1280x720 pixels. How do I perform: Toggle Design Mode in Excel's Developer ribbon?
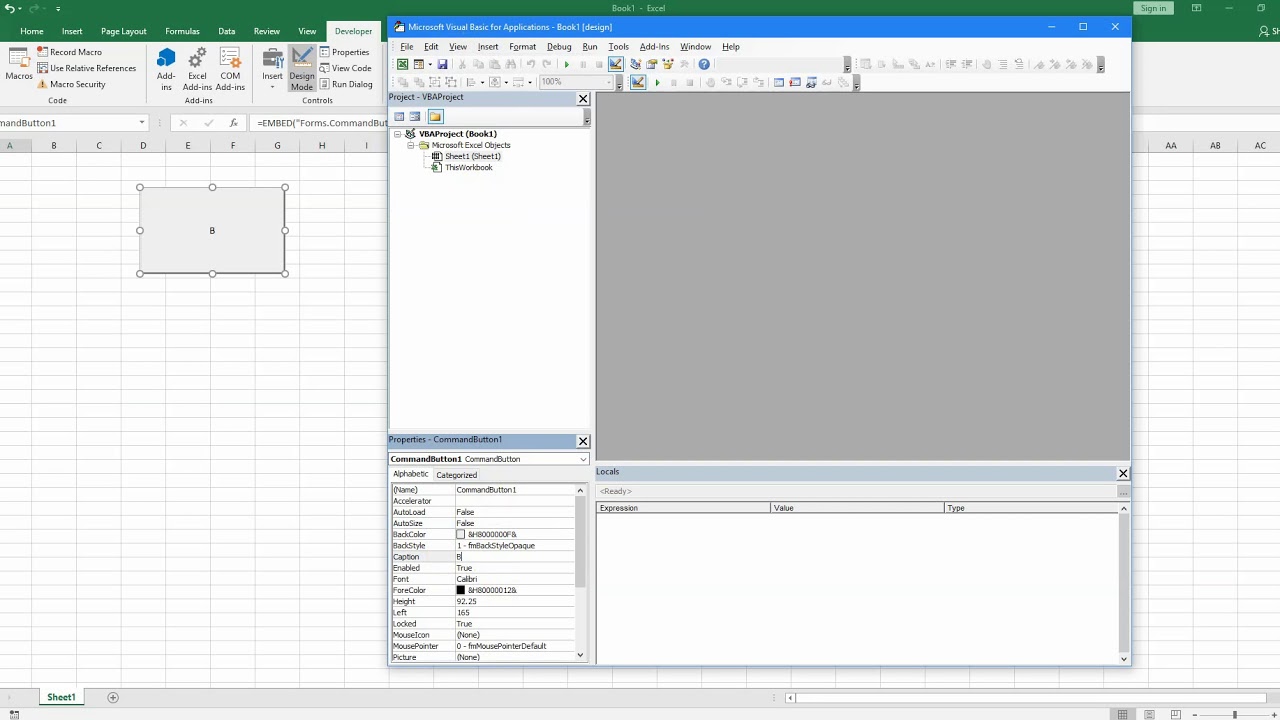302,69
